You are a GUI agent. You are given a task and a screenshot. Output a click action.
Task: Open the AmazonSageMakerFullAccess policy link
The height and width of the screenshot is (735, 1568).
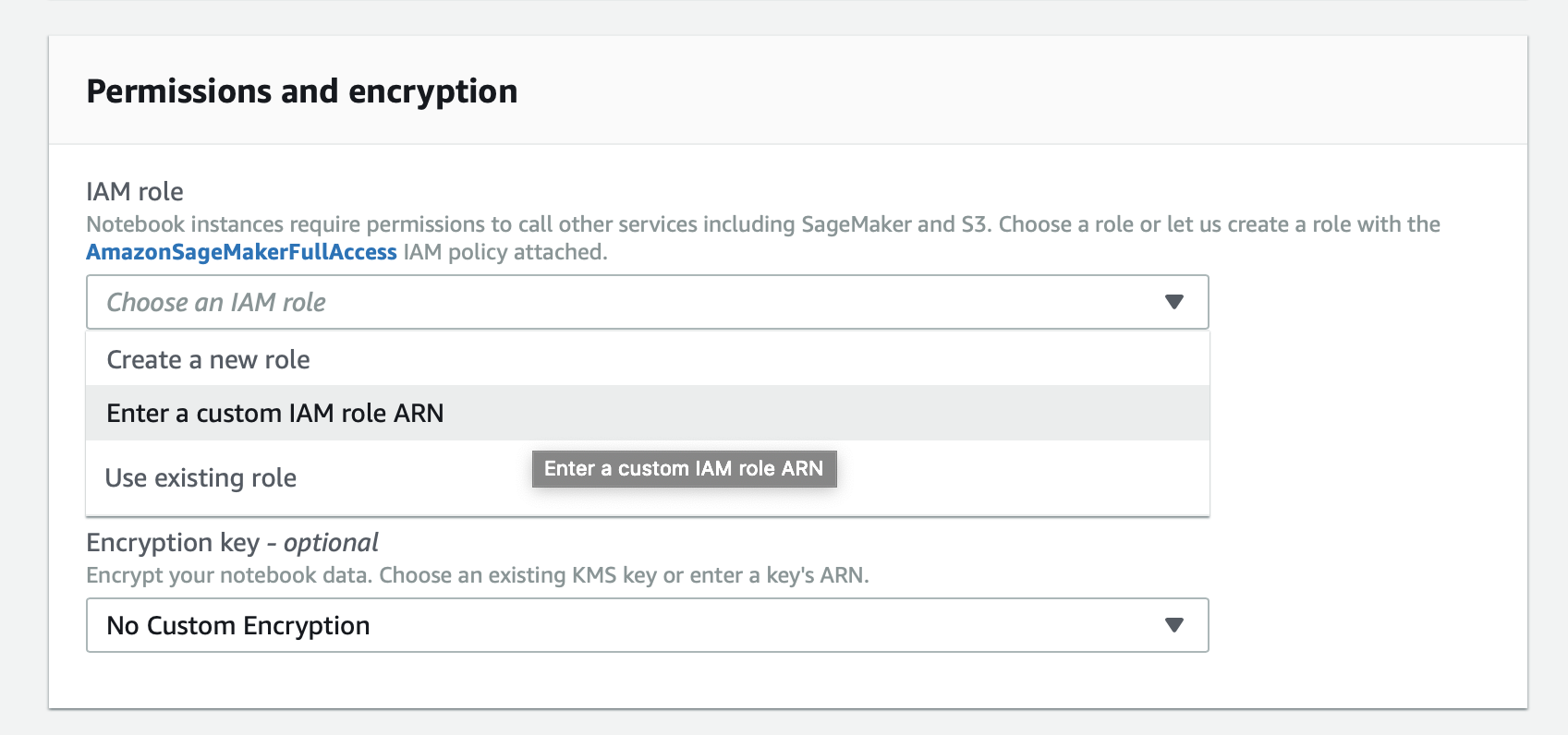(x=241, y=252)
